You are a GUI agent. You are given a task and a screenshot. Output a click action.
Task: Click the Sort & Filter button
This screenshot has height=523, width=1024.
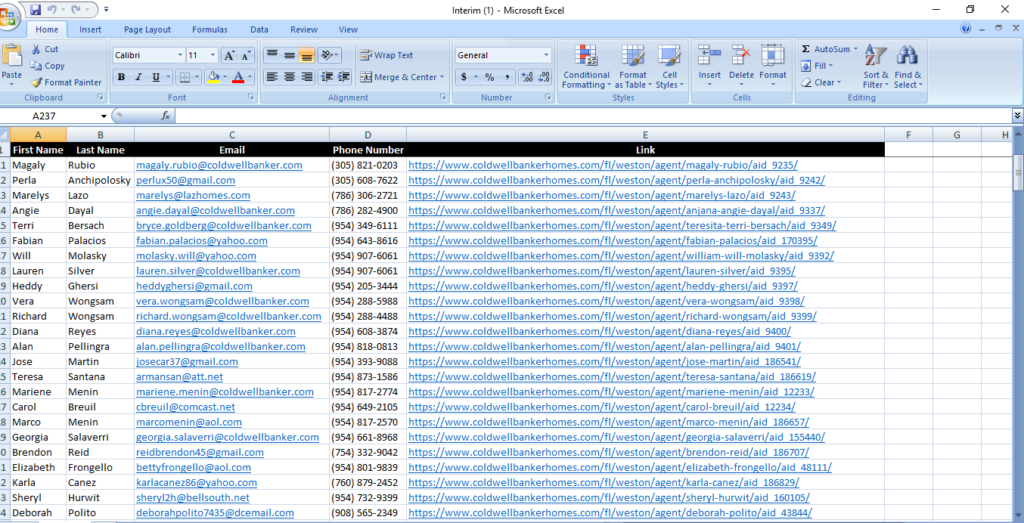tap(876, 67)
